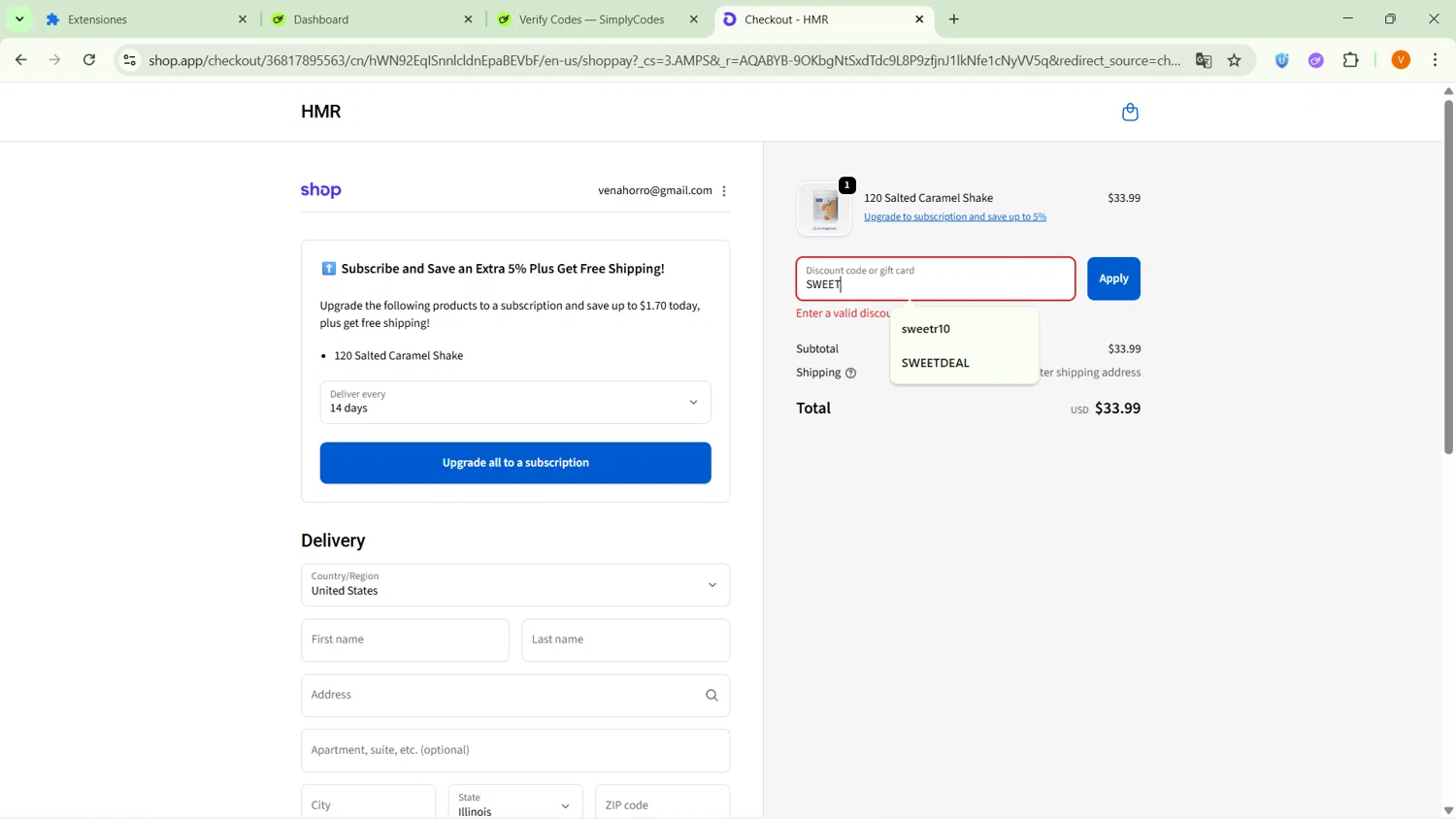Close the Verify Codes tab
This screenshot has height=819, width=1456.
[x=693, y=19]
